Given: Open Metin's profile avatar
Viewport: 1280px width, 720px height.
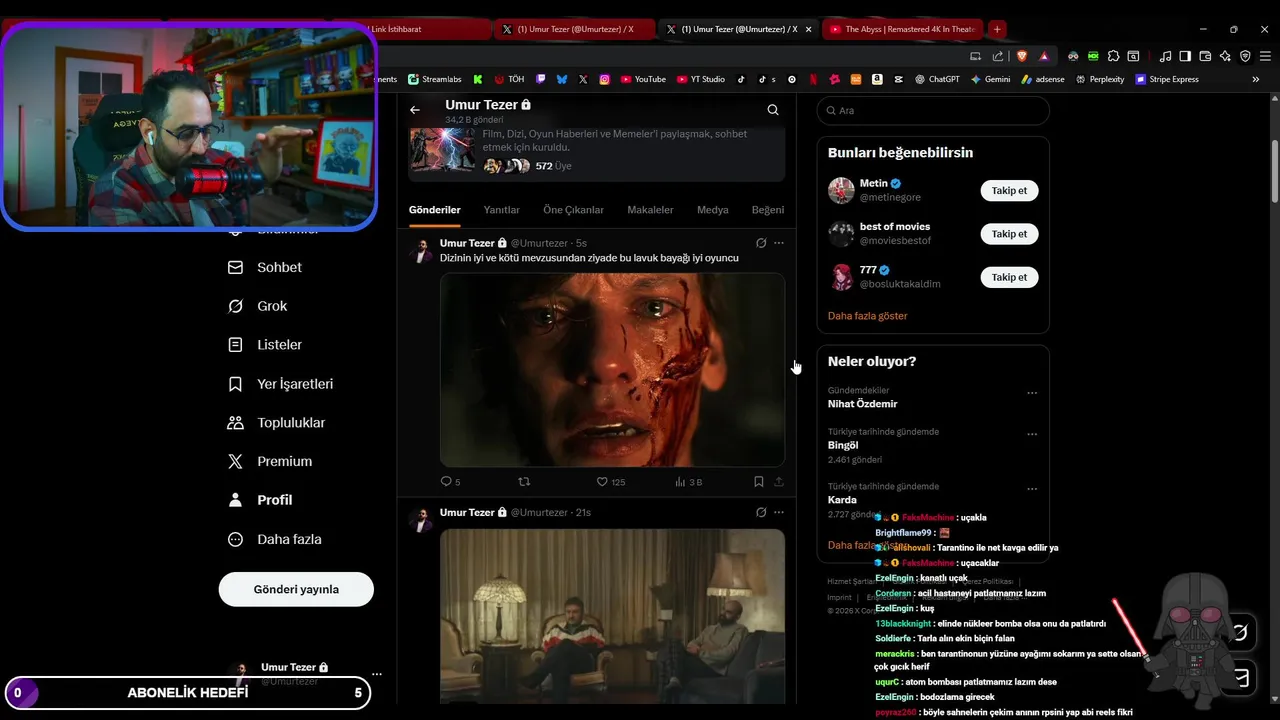Looking at the screenshot, I should click(841, 190).
